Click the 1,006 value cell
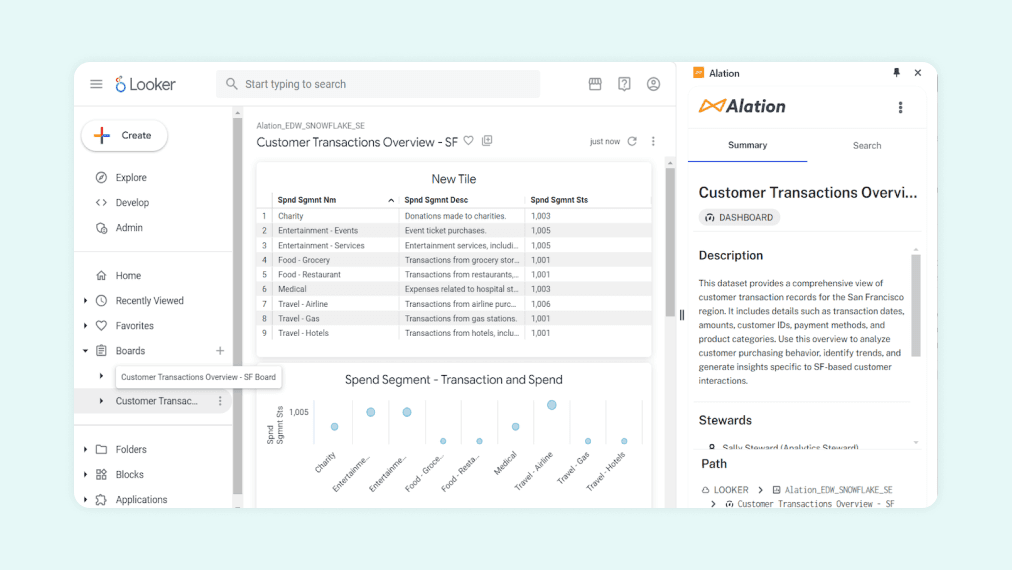Viewport: 1012px width, 570px height. click(541, 304)
